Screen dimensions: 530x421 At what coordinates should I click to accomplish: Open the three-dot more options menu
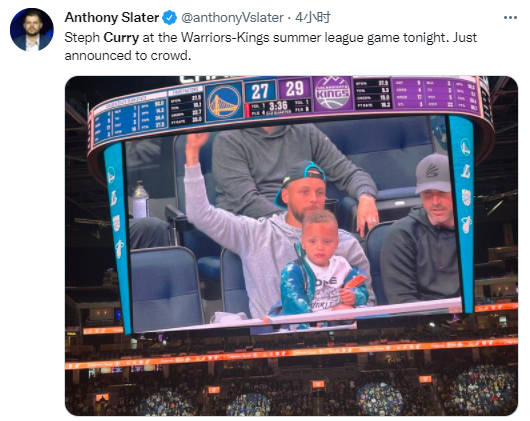(x=510, y=18)
